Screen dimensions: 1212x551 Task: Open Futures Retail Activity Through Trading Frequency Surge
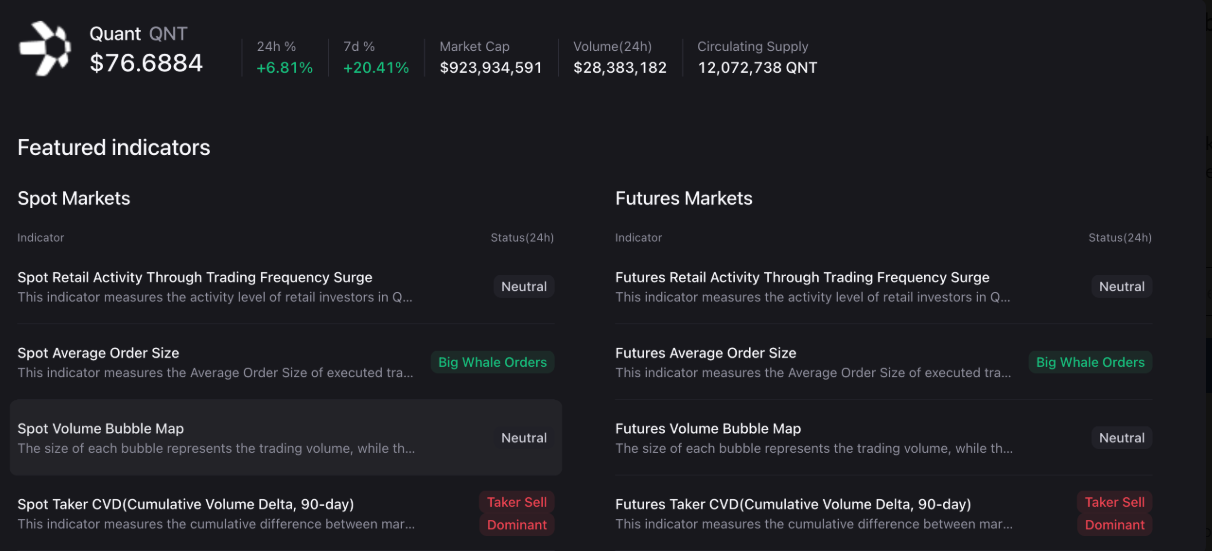click(802, 278)
